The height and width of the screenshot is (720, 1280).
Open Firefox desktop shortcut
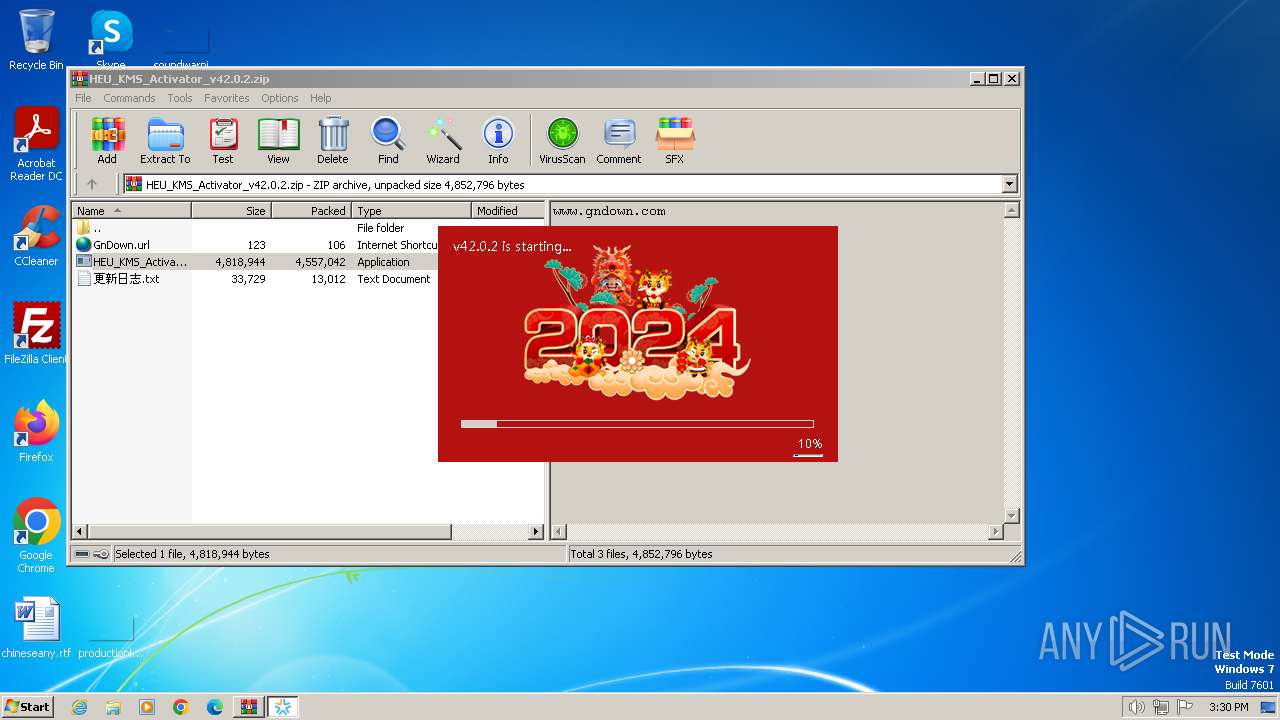36,432
